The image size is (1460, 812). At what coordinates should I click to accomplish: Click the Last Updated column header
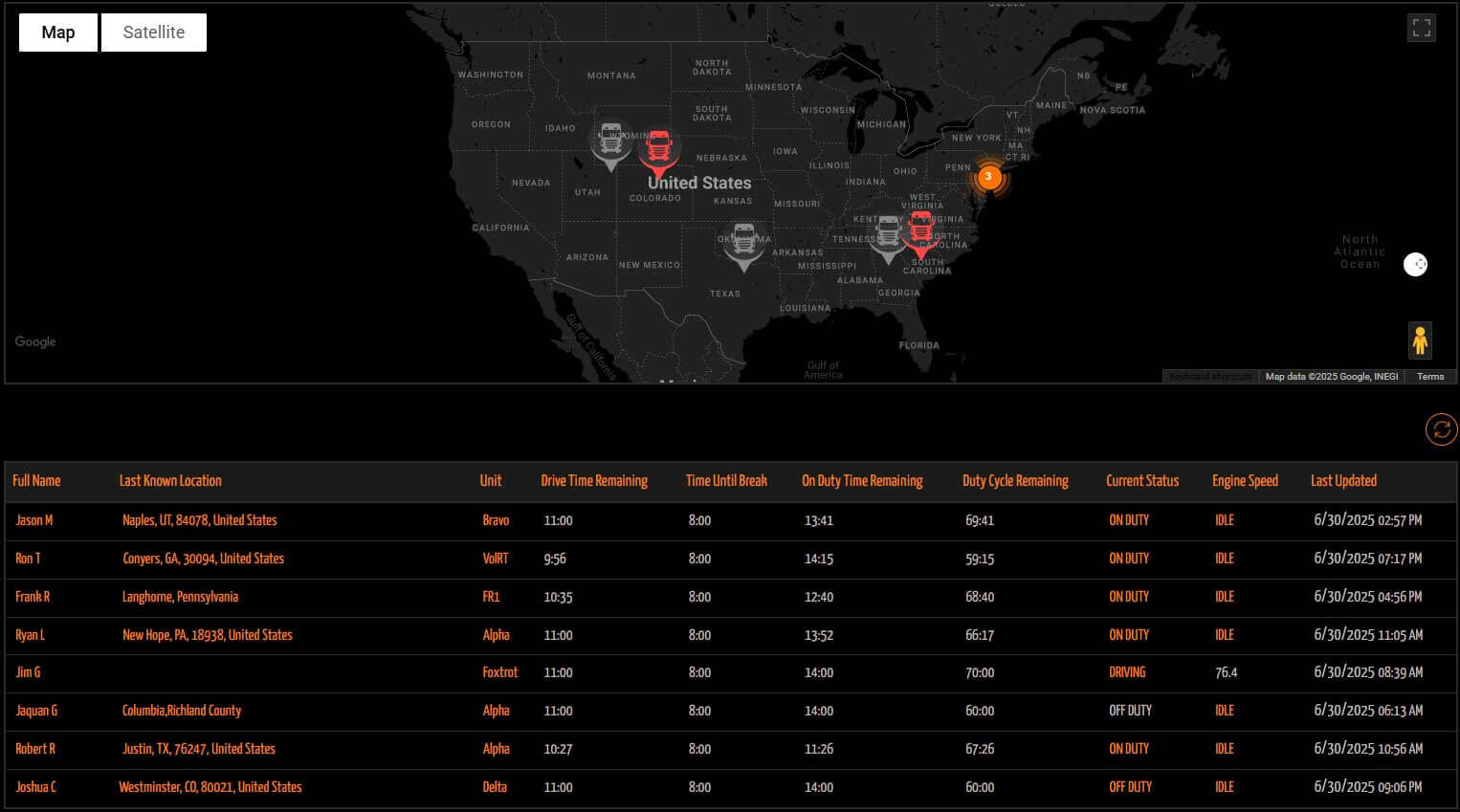click(x=1342, y=481)
